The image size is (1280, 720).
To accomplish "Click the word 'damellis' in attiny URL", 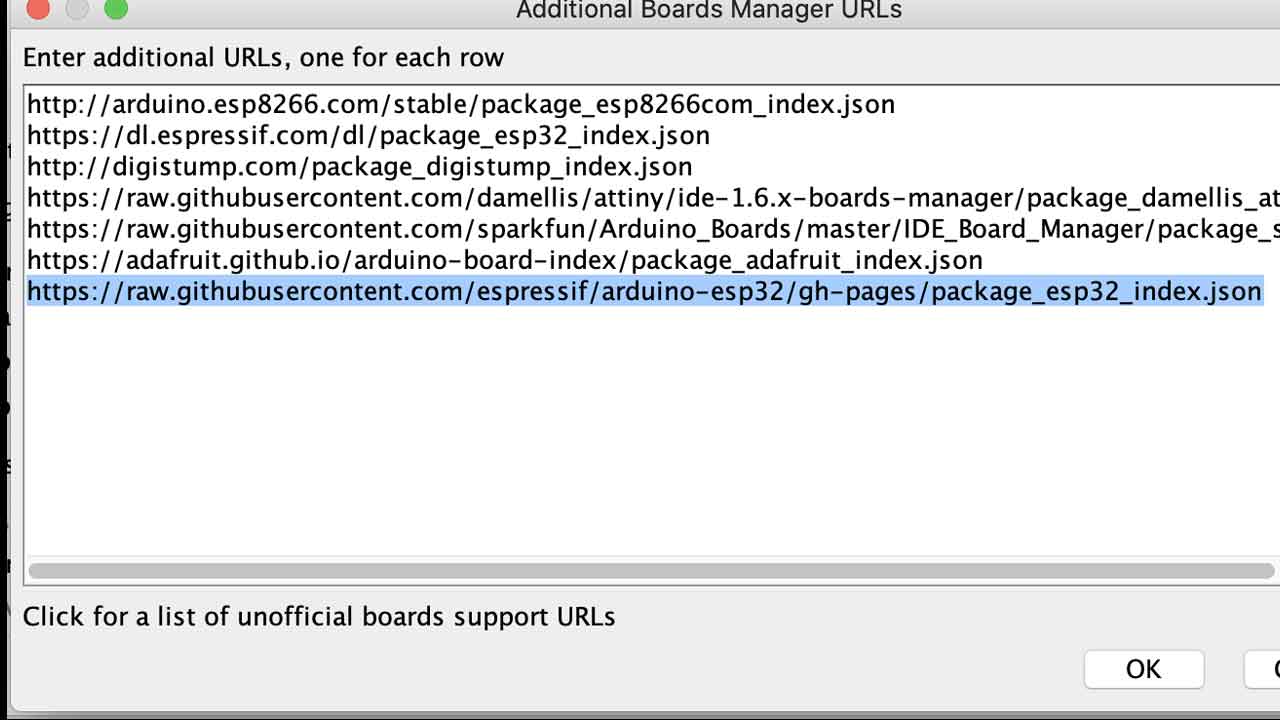I will [525, 198].
